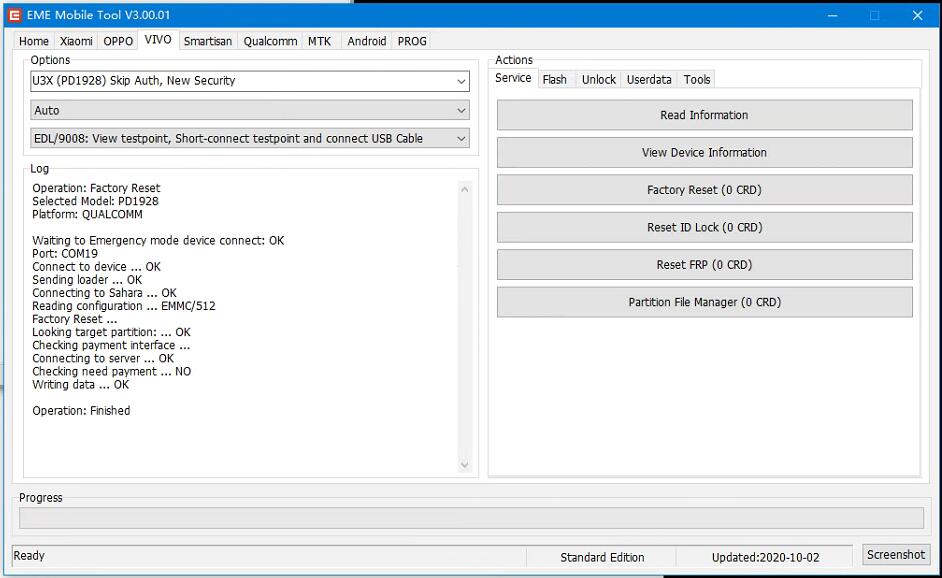942x578 pixels.
Task: Click View Device Information button
Action: [x=705, y=153]
